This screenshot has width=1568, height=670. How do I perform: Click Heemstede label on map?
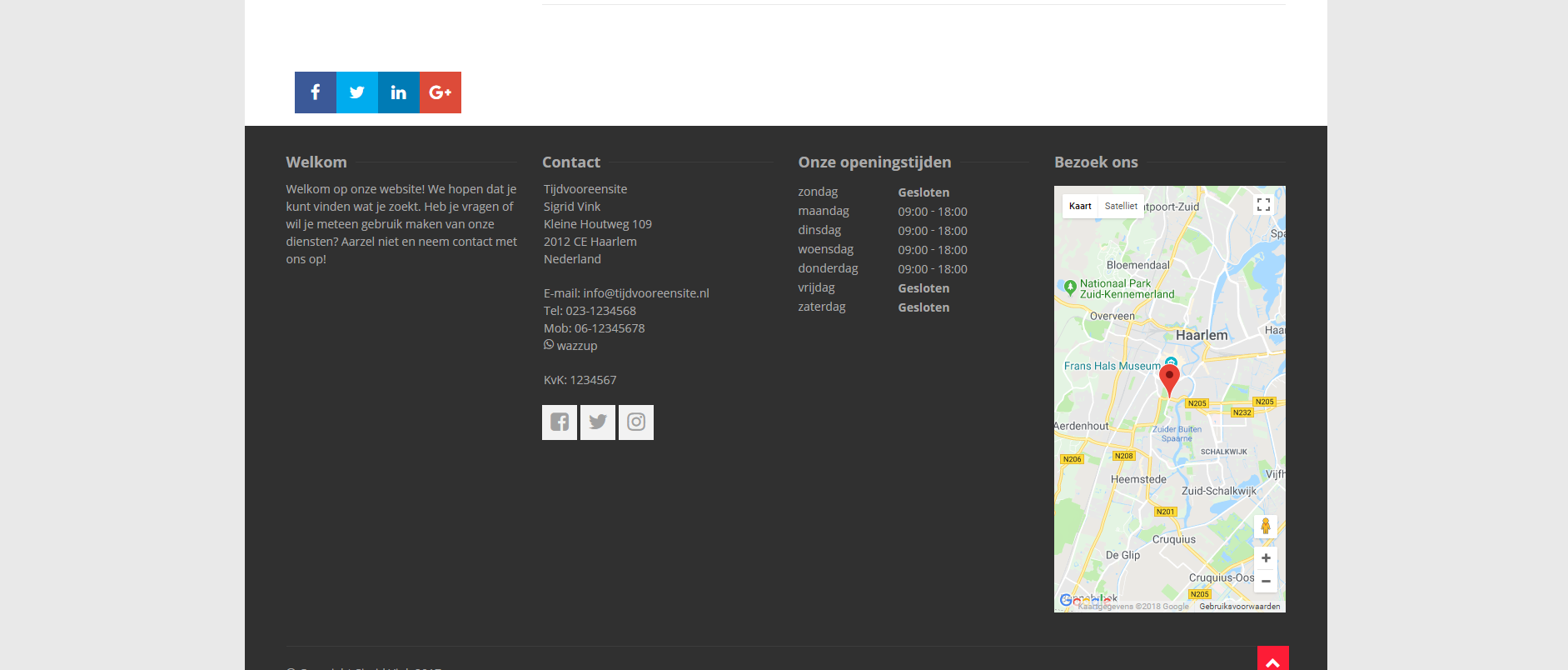coord(1138,479)
